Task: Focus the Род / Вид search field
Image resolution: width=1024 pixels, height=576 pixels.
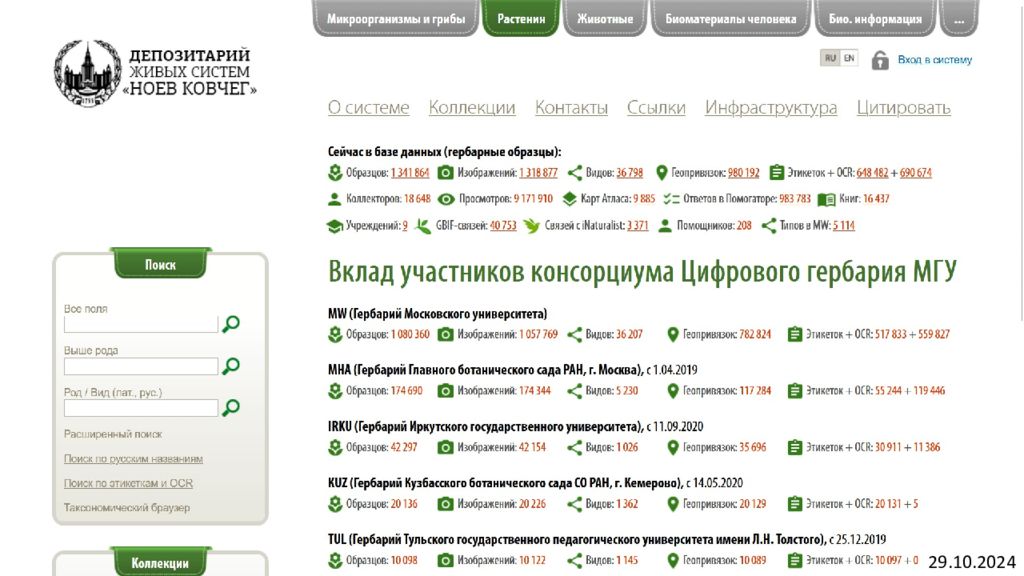Action: [x=141, y=408]
